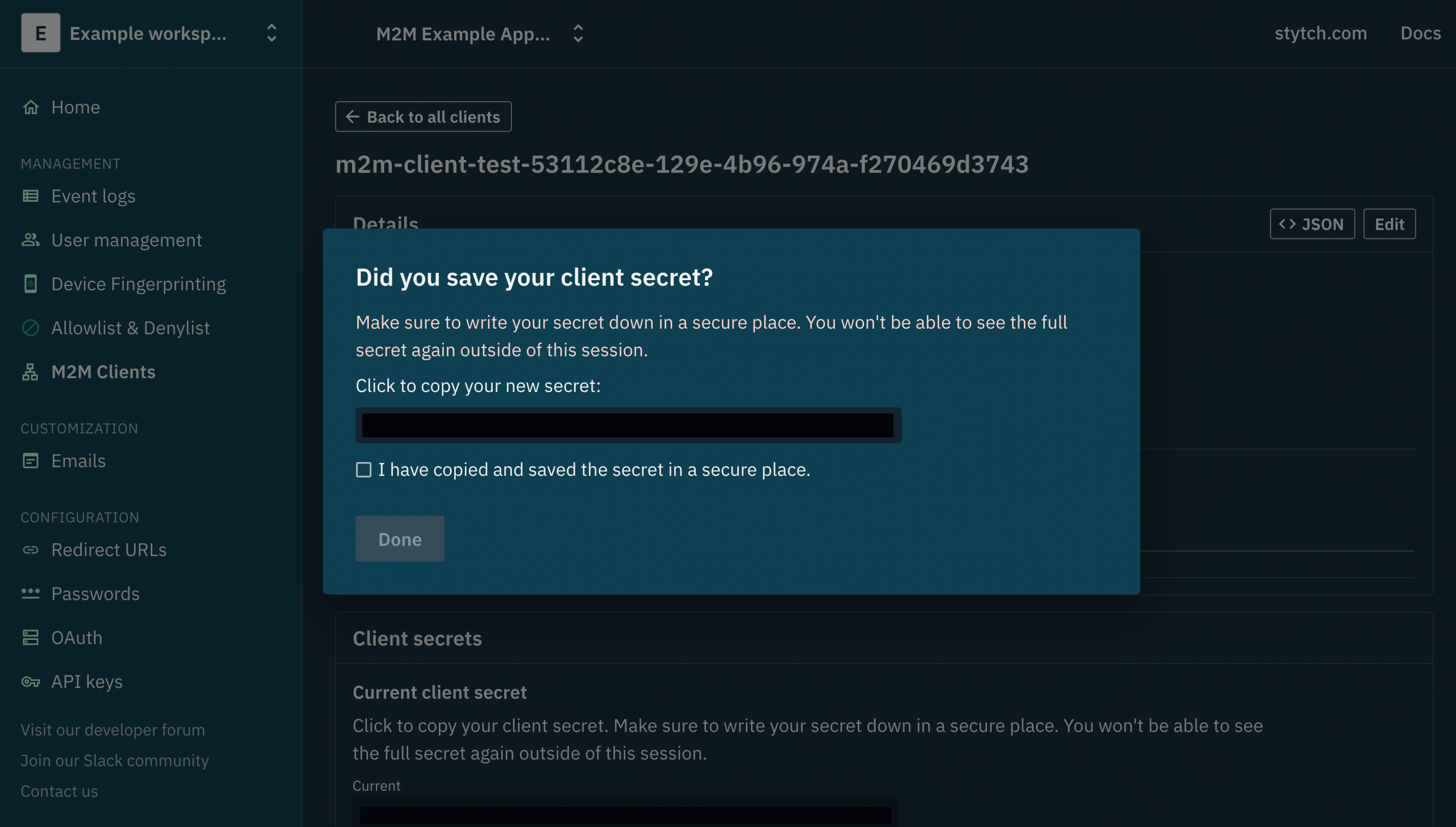1456x827 pixels.
Task: Open the Passwords configuration page
Action: [96, 594]
